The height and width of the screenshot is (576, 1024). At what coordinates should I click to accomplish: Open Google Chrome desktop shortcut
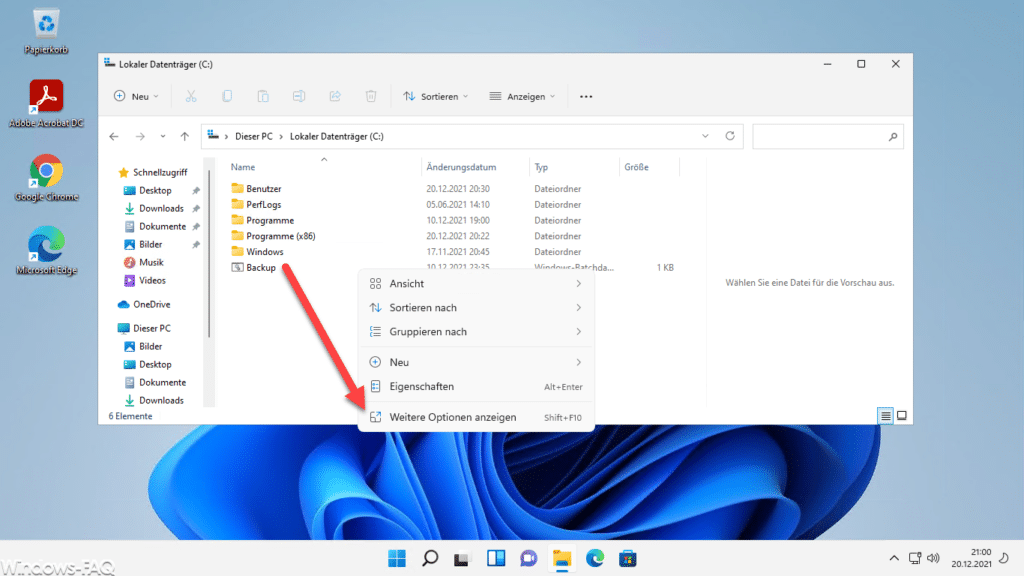coord(46,178)
